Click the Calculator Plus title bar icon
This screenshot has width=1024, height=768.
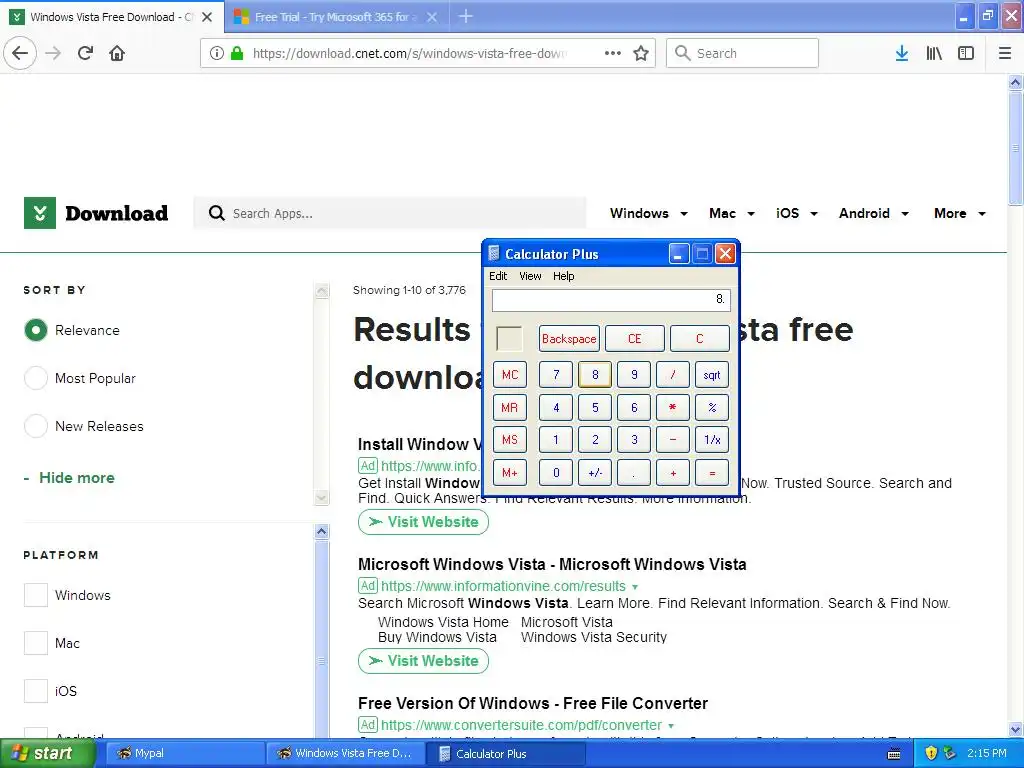click(x=494, y=253)
